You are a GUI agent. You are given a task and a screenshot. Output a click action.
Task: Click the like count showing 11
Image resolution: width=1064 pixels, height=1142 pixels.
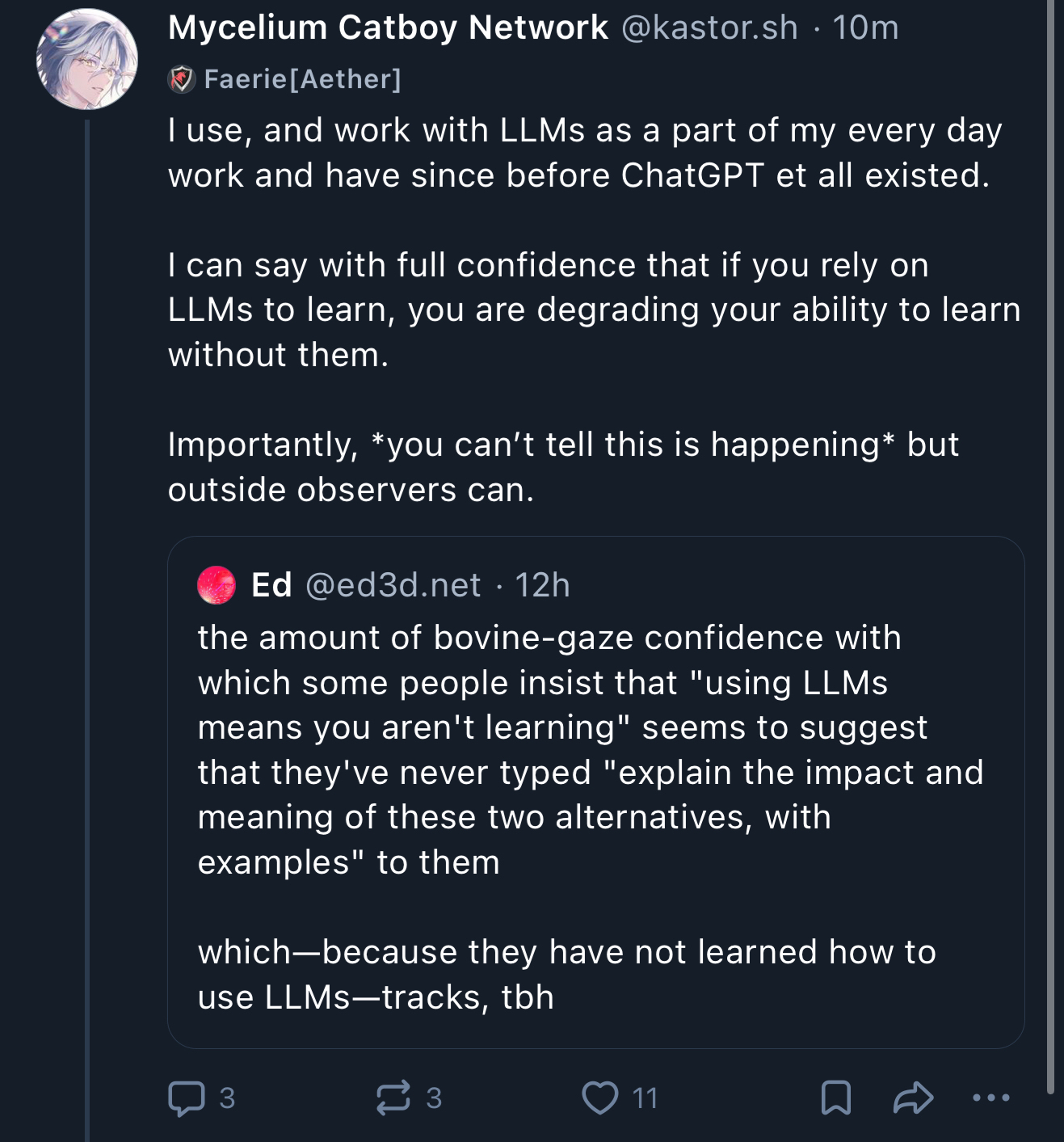point(646,1098)
